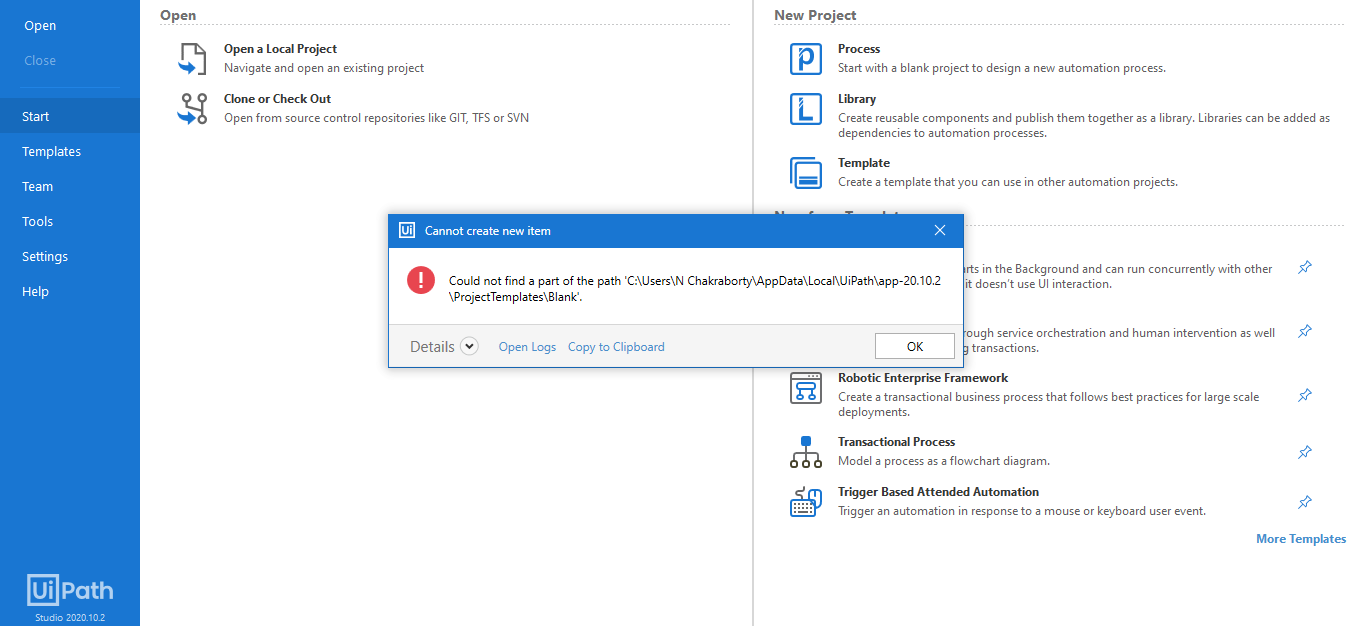Click the Open a Local Project icon
The height and width of the screenshot is (626, 1366).
tap(192, 59)
